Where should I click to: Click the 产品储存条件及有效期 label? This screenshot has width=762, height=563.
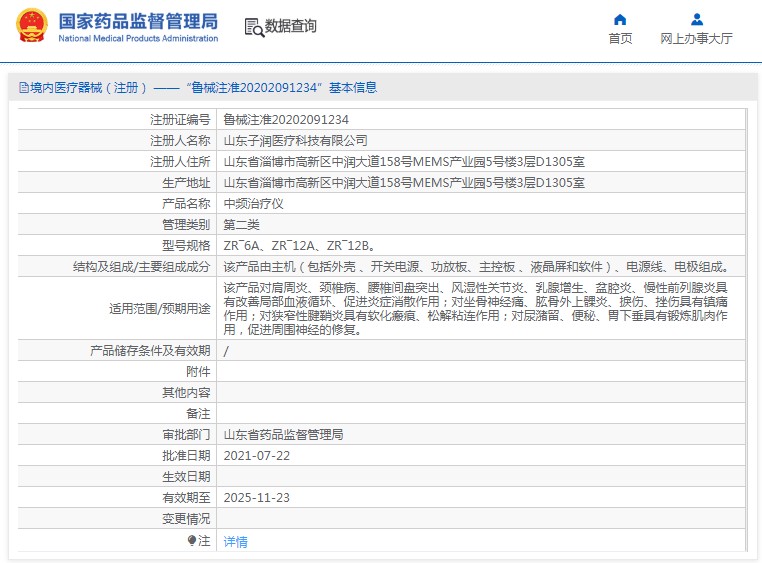click(150, 351)
